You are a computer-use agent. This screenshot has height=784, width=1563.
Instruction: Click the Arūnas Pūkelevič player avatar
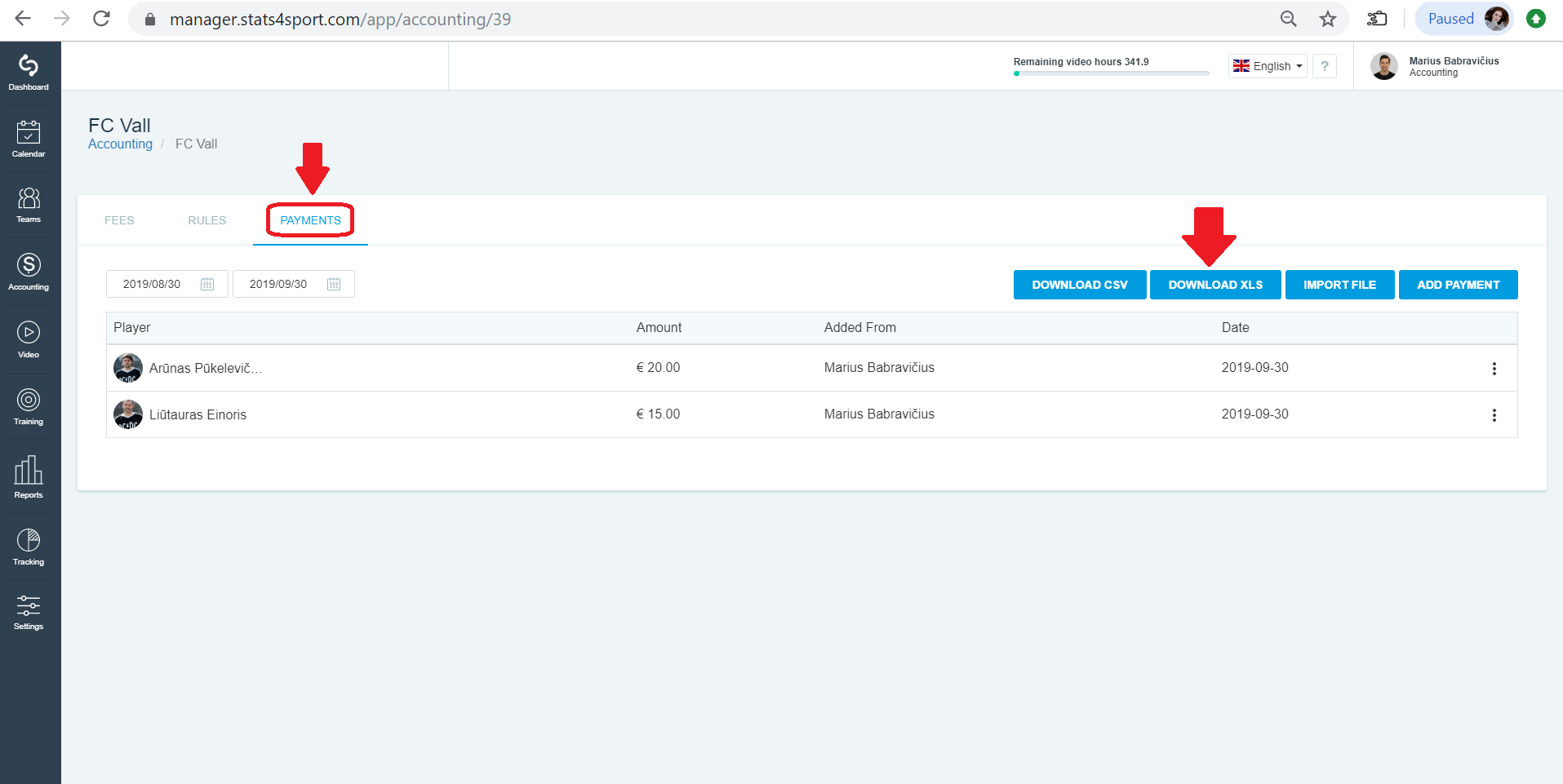pos(128,368)
